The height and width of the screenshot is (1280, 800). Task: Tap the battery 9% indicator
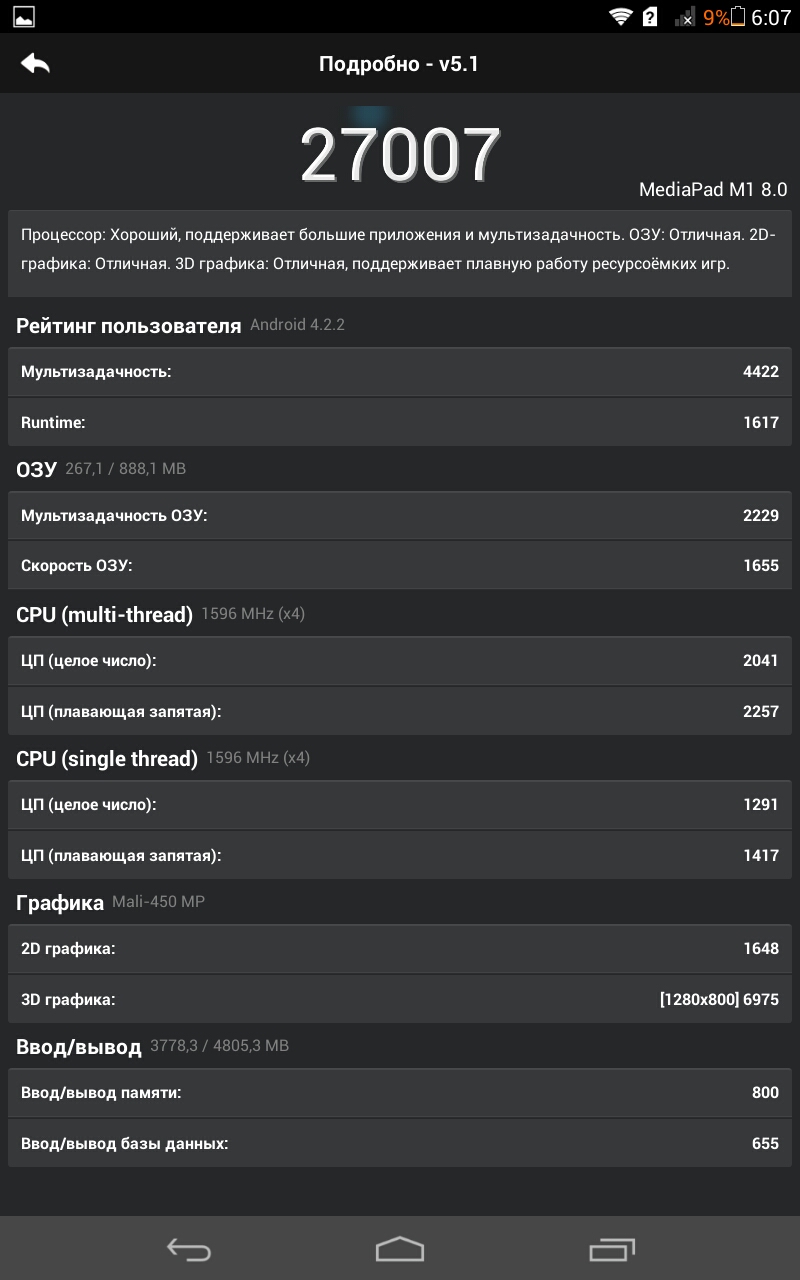pyautogui.click(x=725, y=17)
